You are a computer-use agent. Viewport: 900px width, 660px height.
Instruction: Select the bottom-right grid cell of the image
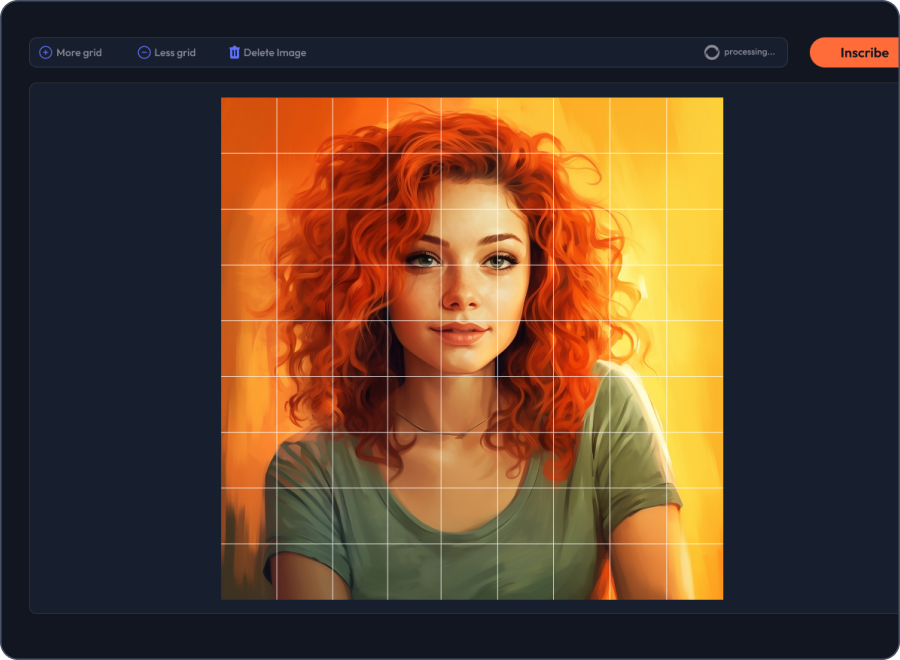(695, 572)
